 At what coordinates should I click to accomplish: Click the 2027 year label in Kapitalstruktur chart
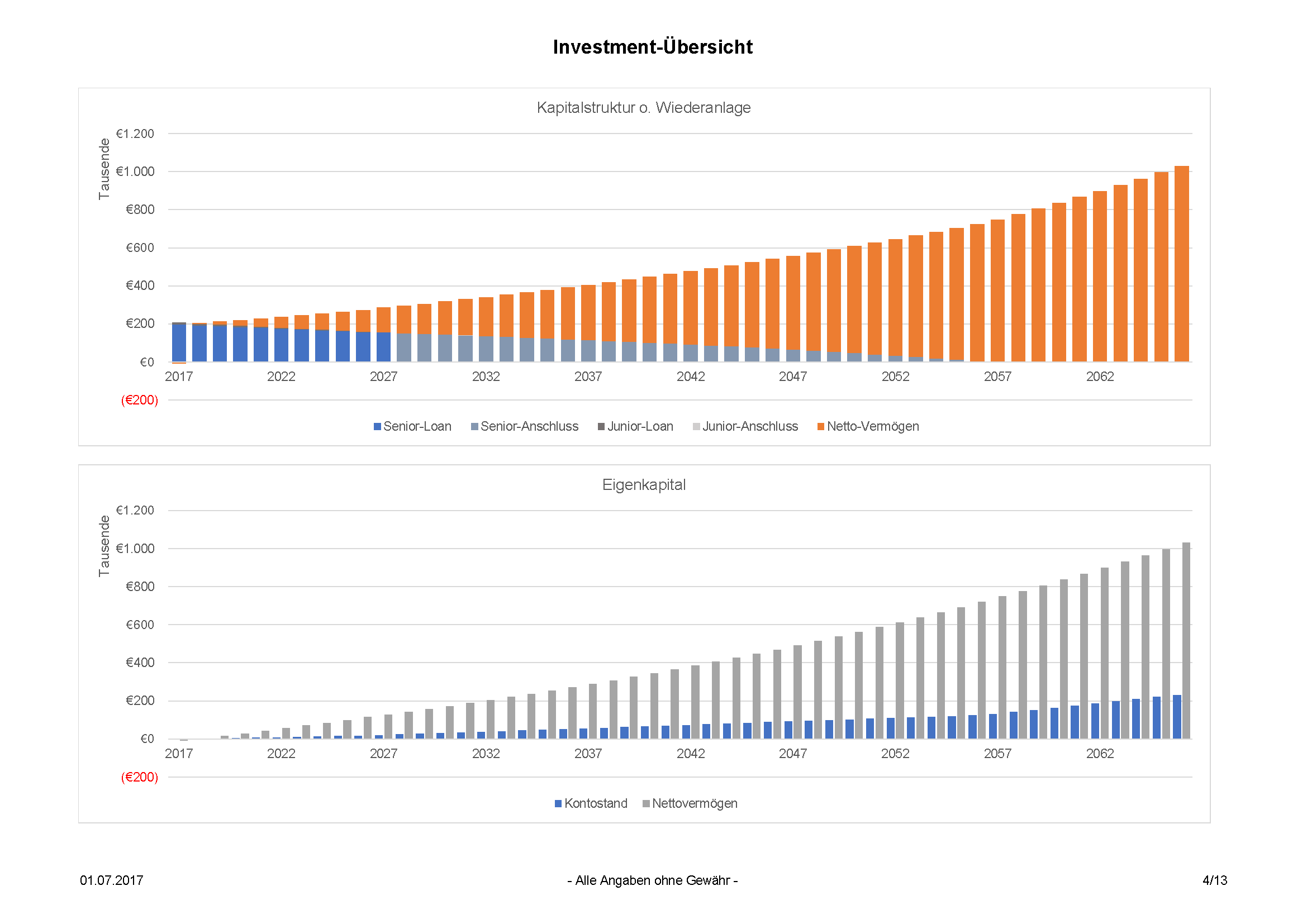pyautogui.click(x=384, y=377)
